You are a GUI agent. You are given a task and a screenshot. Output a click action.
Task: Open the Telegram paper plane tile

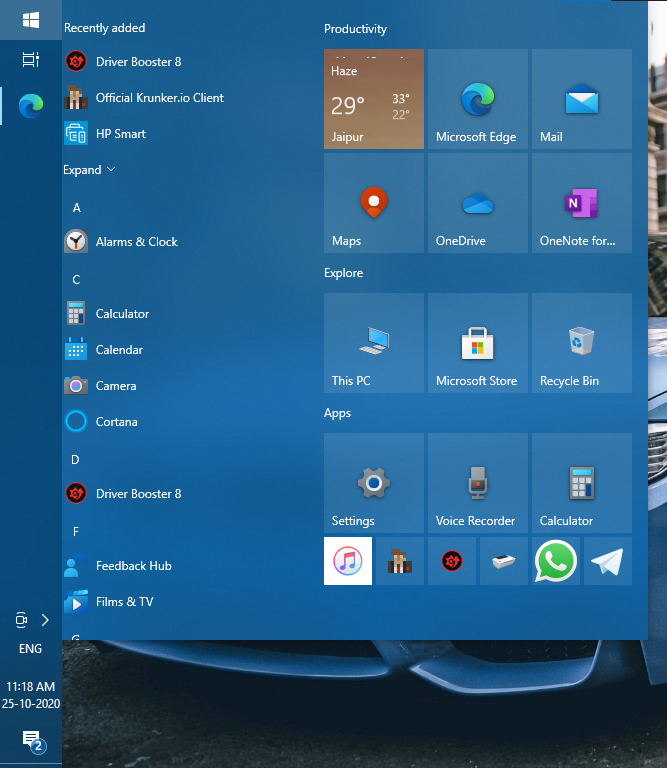[x=608, y=561]
